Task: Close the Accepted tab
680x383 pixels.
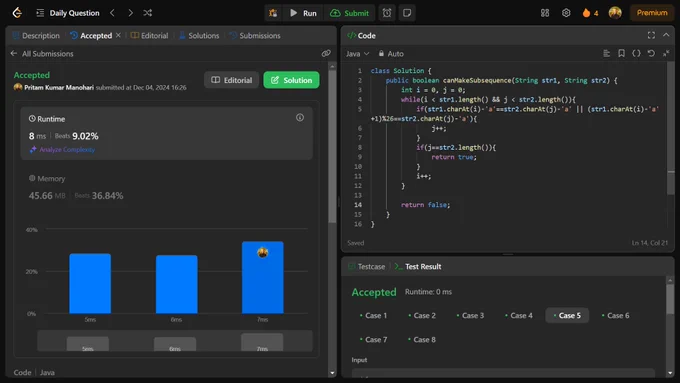Action: click(x=118, y=35)
